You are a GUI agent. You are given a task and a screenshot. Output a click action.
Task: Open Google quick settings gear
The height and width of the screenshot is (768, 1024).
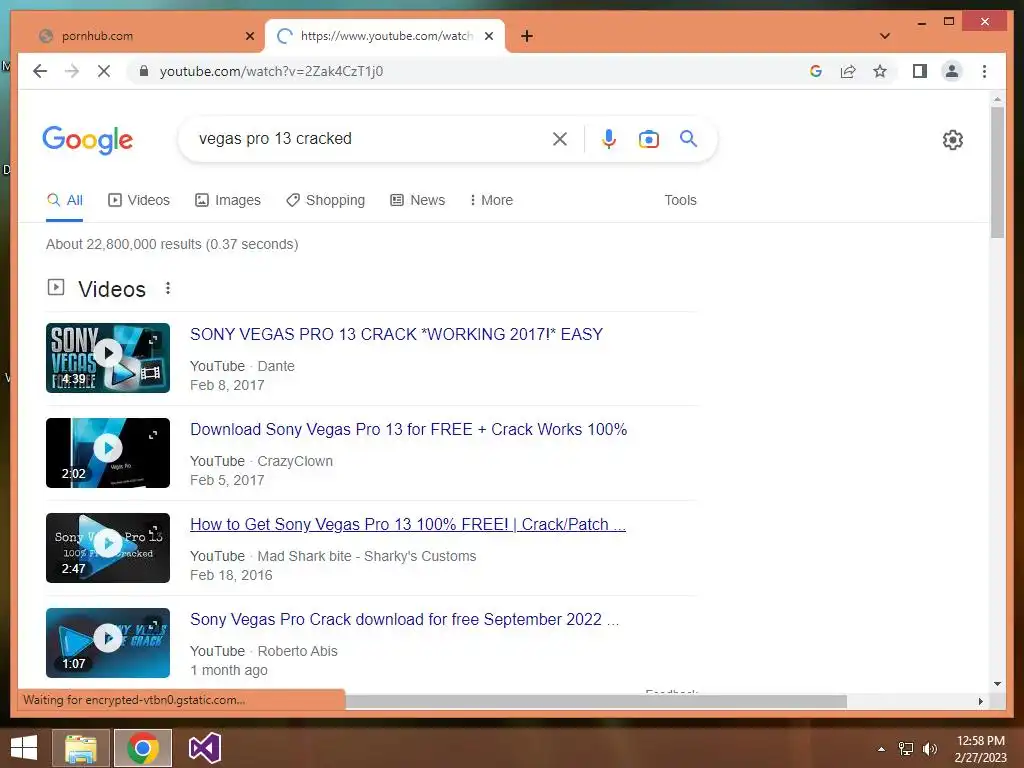[x=953, y=140]
